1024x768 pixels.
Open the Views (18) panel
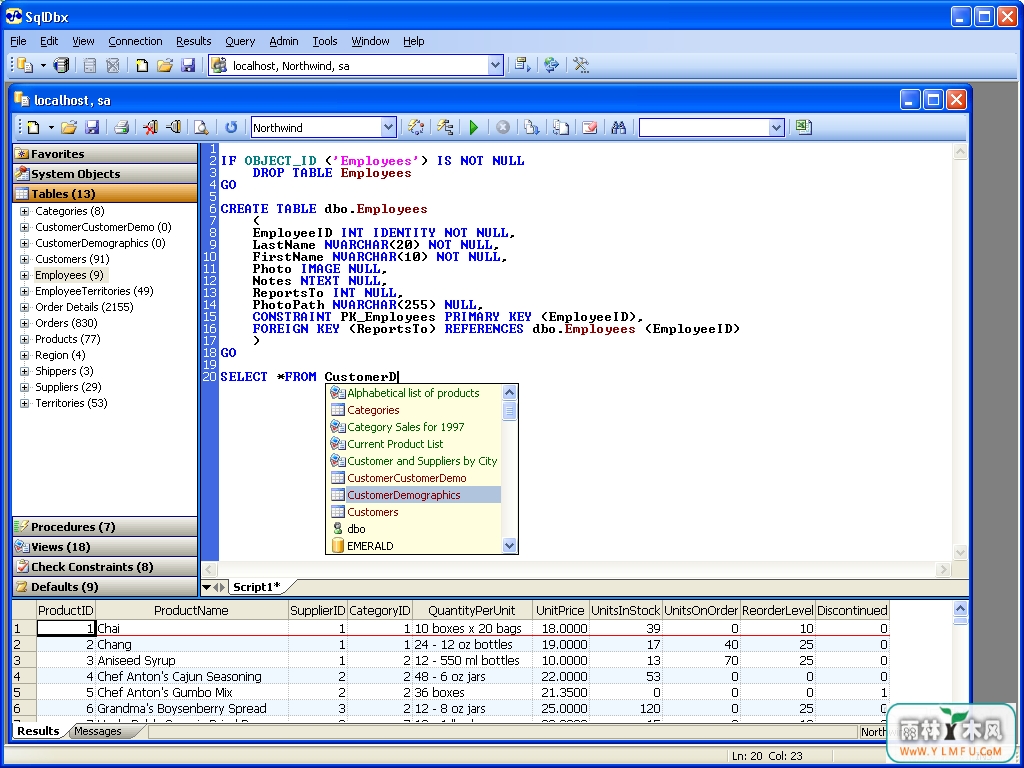104,547
